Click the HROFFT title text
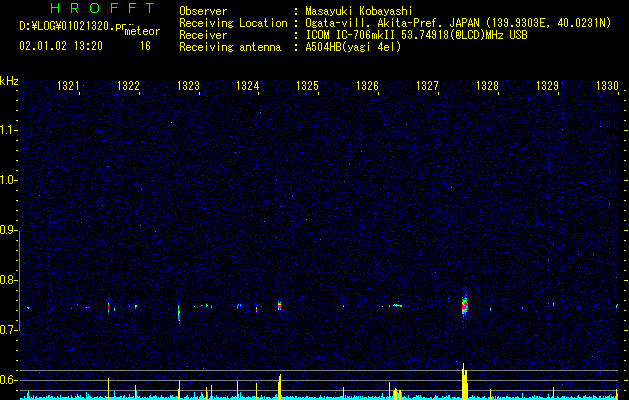629x400 pixels. [102, 8]
